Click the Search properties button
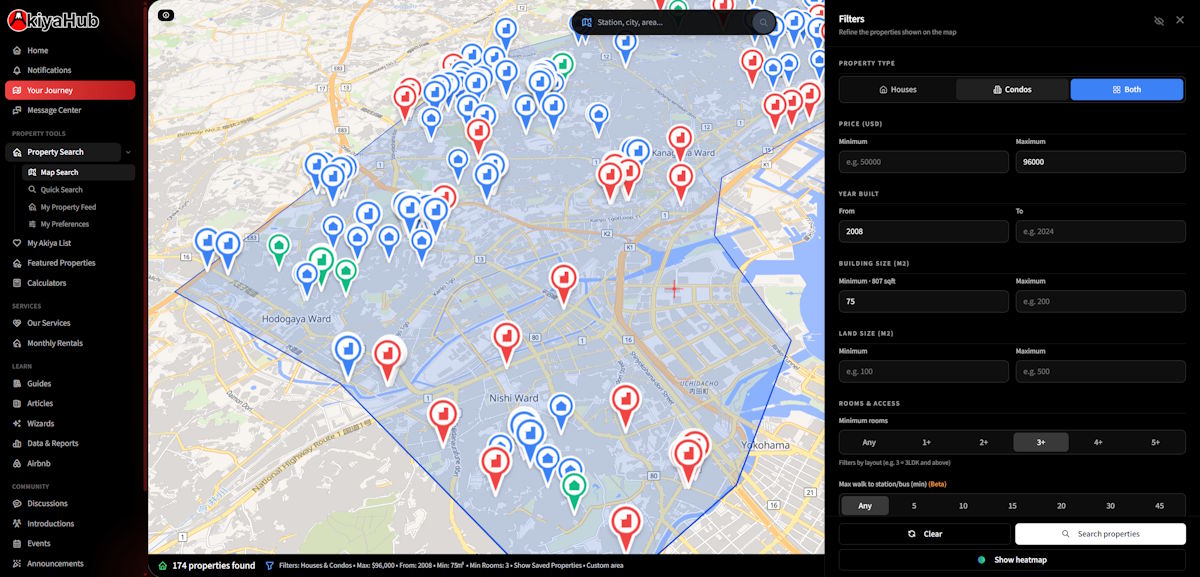1200x577 pixels. click(x=1100, y=534)
